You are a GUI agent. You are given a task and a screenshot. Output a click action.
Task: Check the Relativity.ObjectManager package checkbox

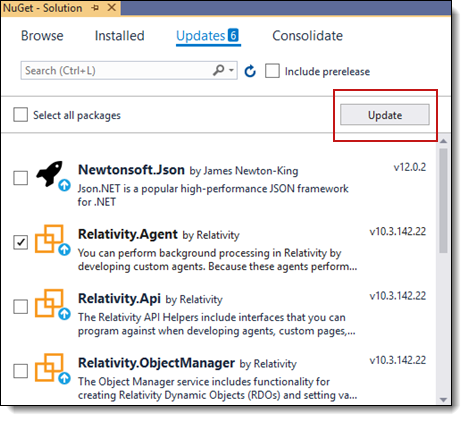pos(21,371)
